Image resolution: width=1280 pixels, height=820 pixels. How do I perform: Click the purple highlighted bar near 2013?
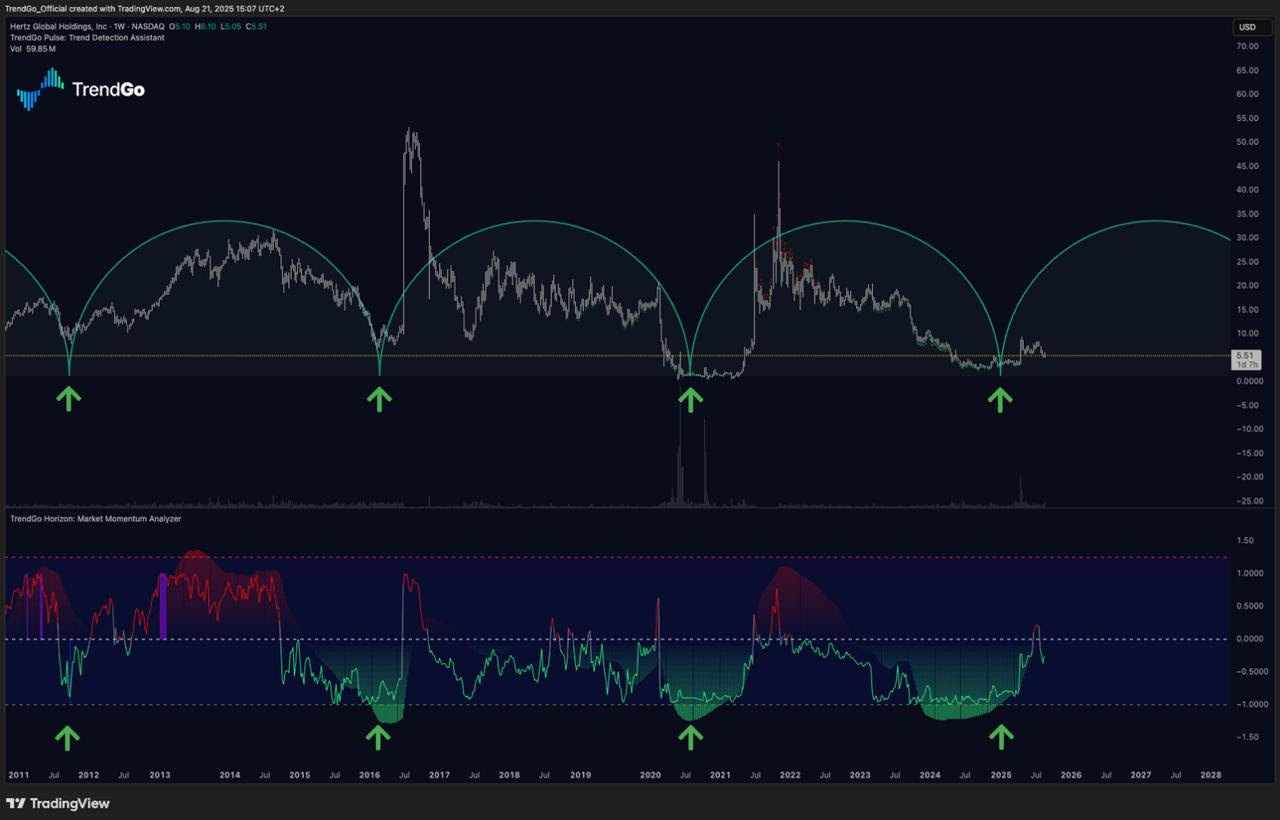[x=163, y=606]
